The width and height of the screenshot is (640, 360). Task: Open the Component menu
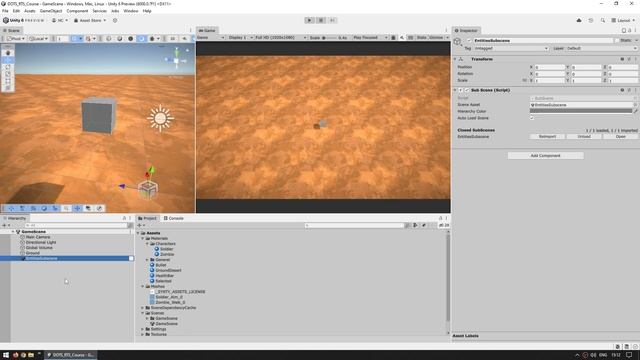[x=77, y=11]
